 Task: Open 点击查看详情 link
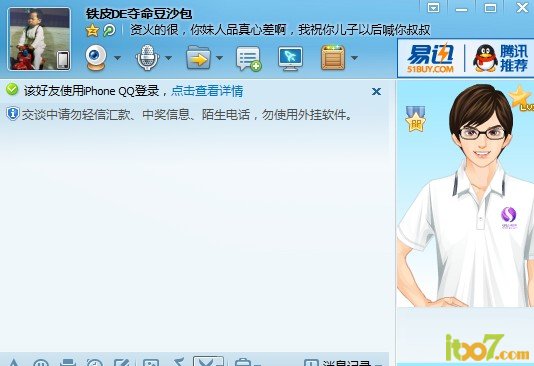207,91
